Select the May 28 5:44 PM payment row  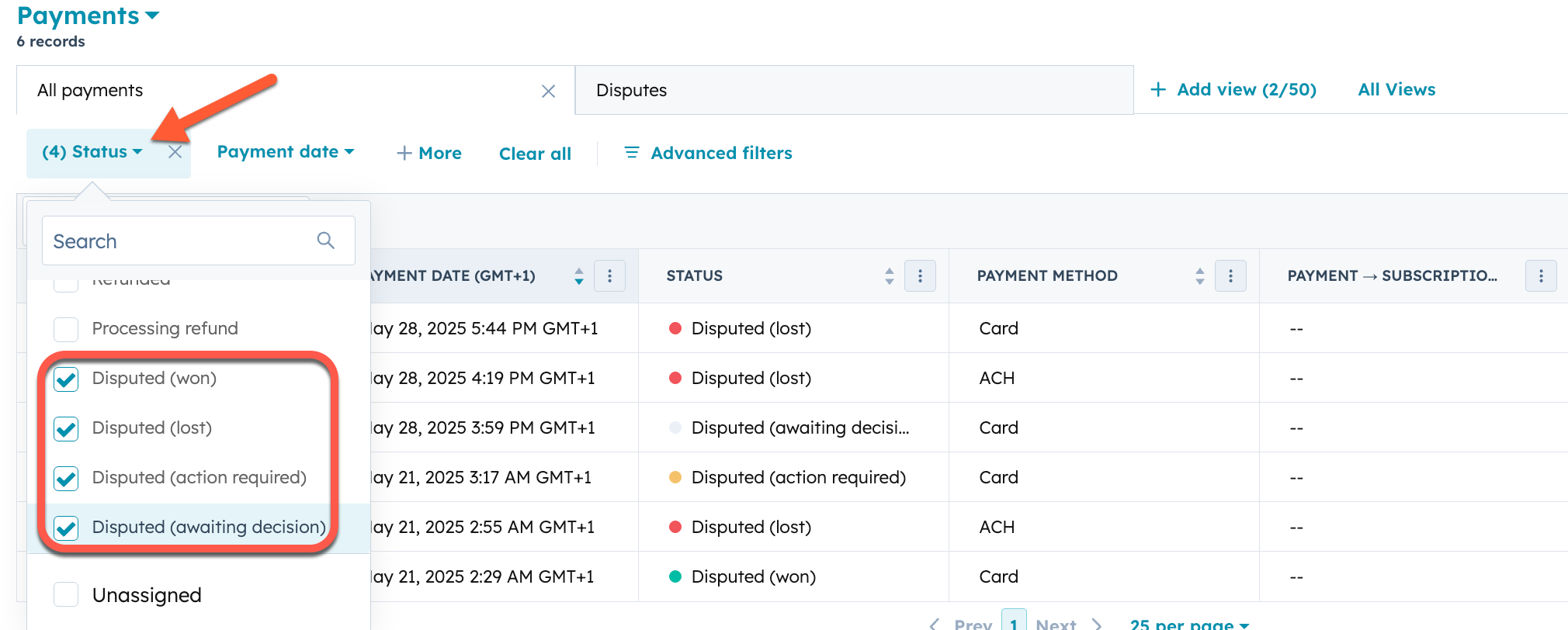[x=969, y=328]
